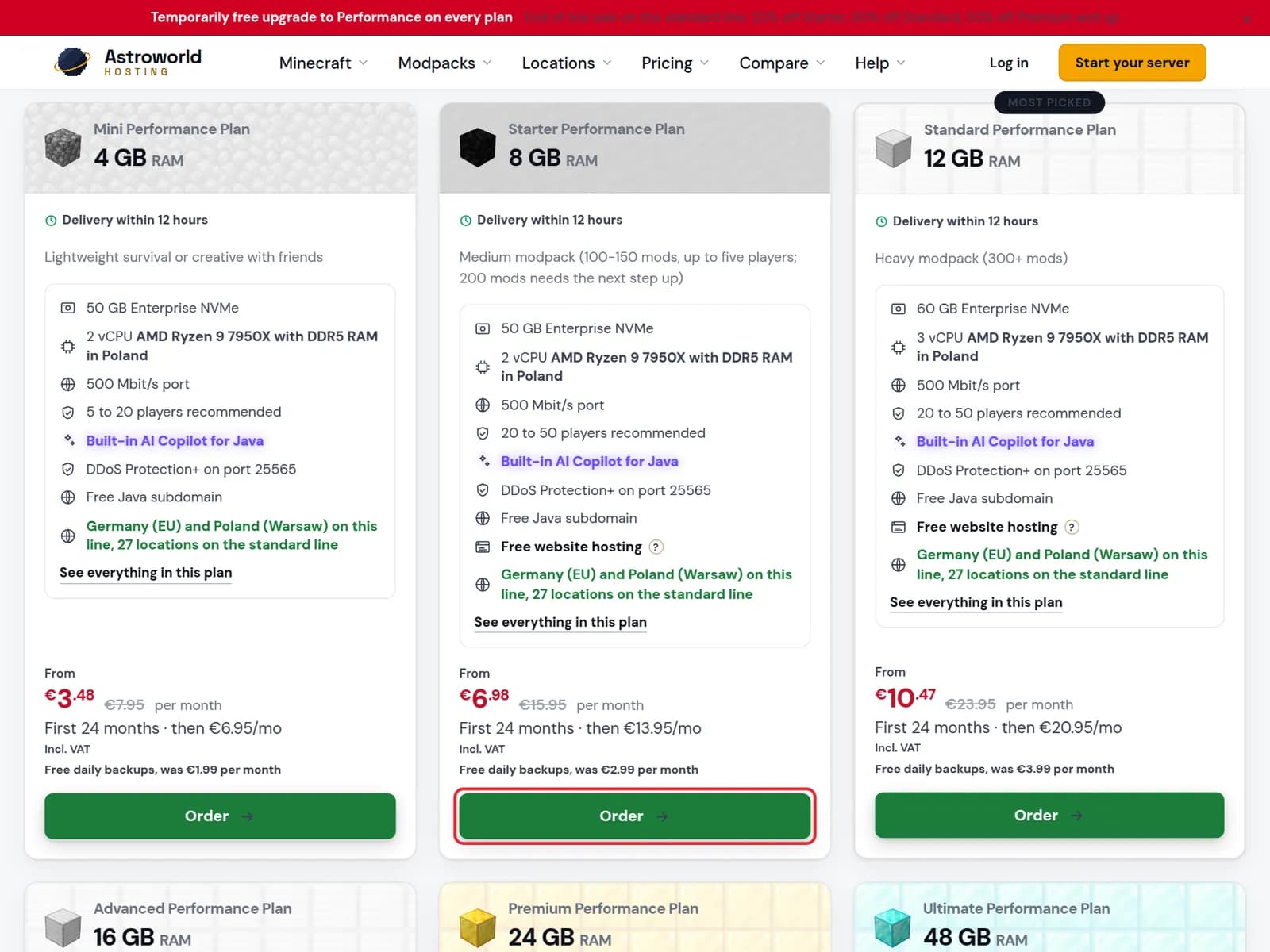1270x952 pixels.
Task: Click the shield icon beside 5 to 20 players
Action: [68, 413]
